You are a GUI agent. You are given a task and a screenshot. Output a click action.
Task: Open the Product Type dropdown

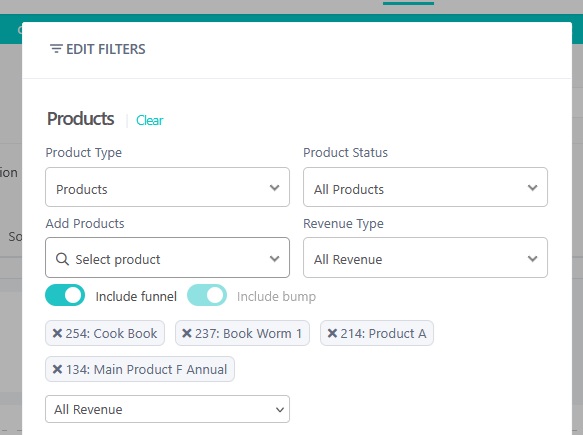167,187
